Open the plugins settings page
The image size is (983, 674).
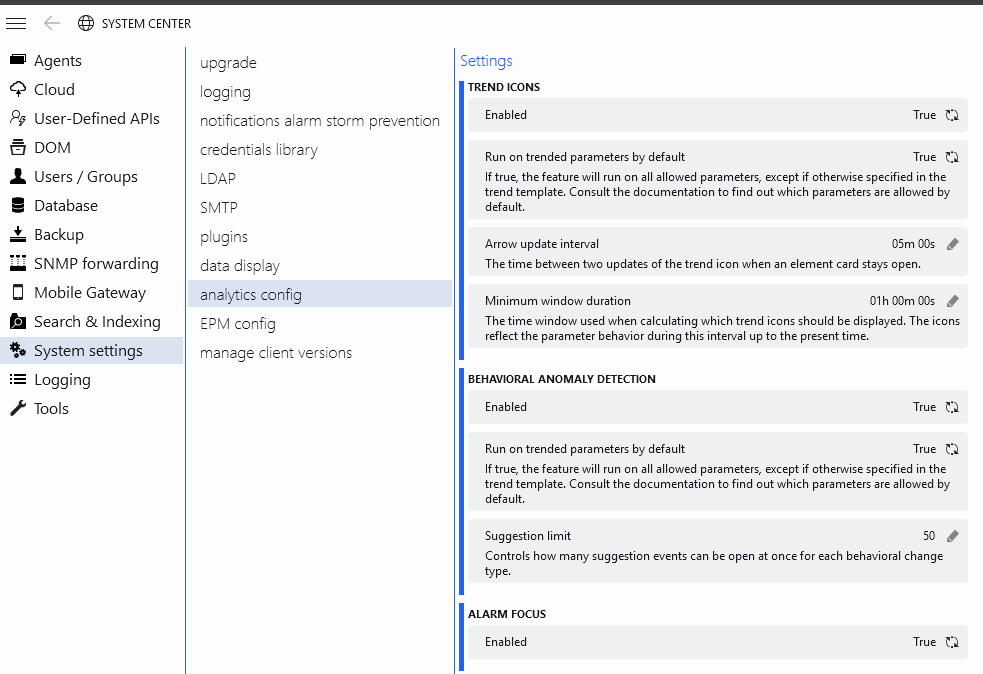tap(224, 236)
